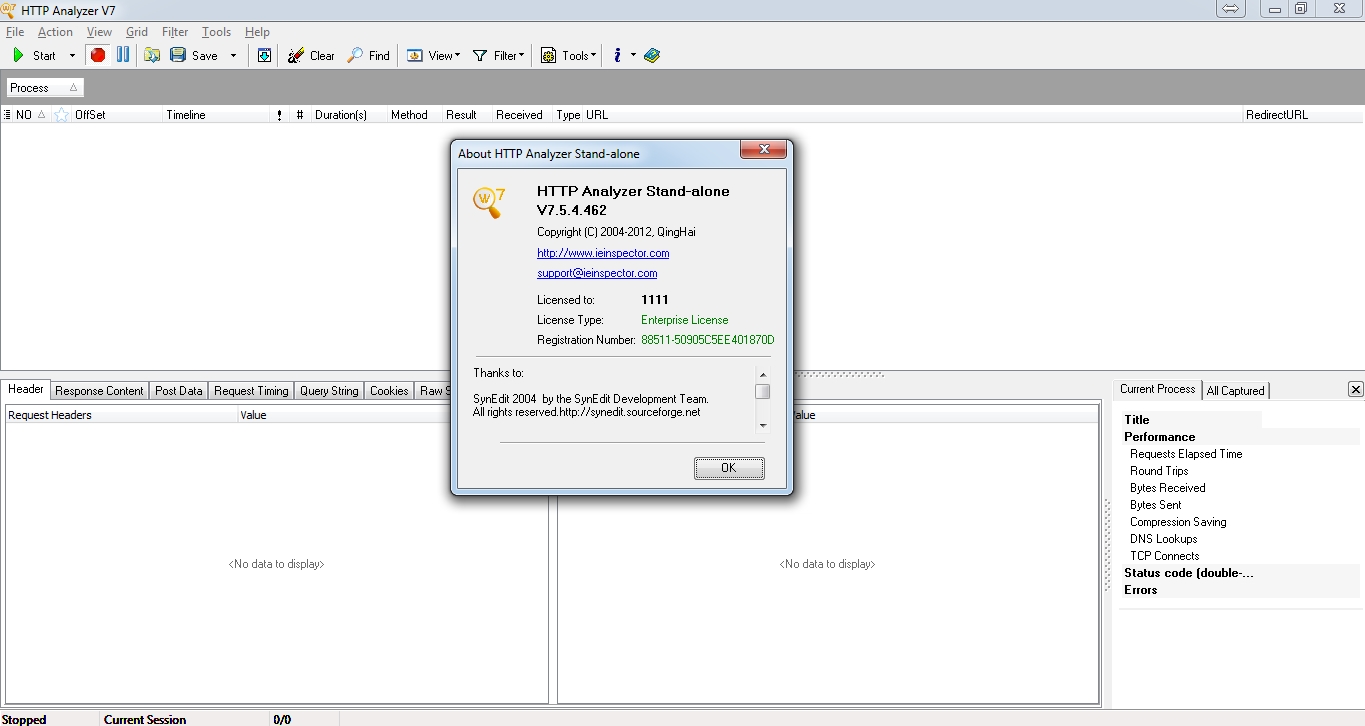
Task: Click the Requests Elapsed Time row
Action: click(x=1239, y=454)
